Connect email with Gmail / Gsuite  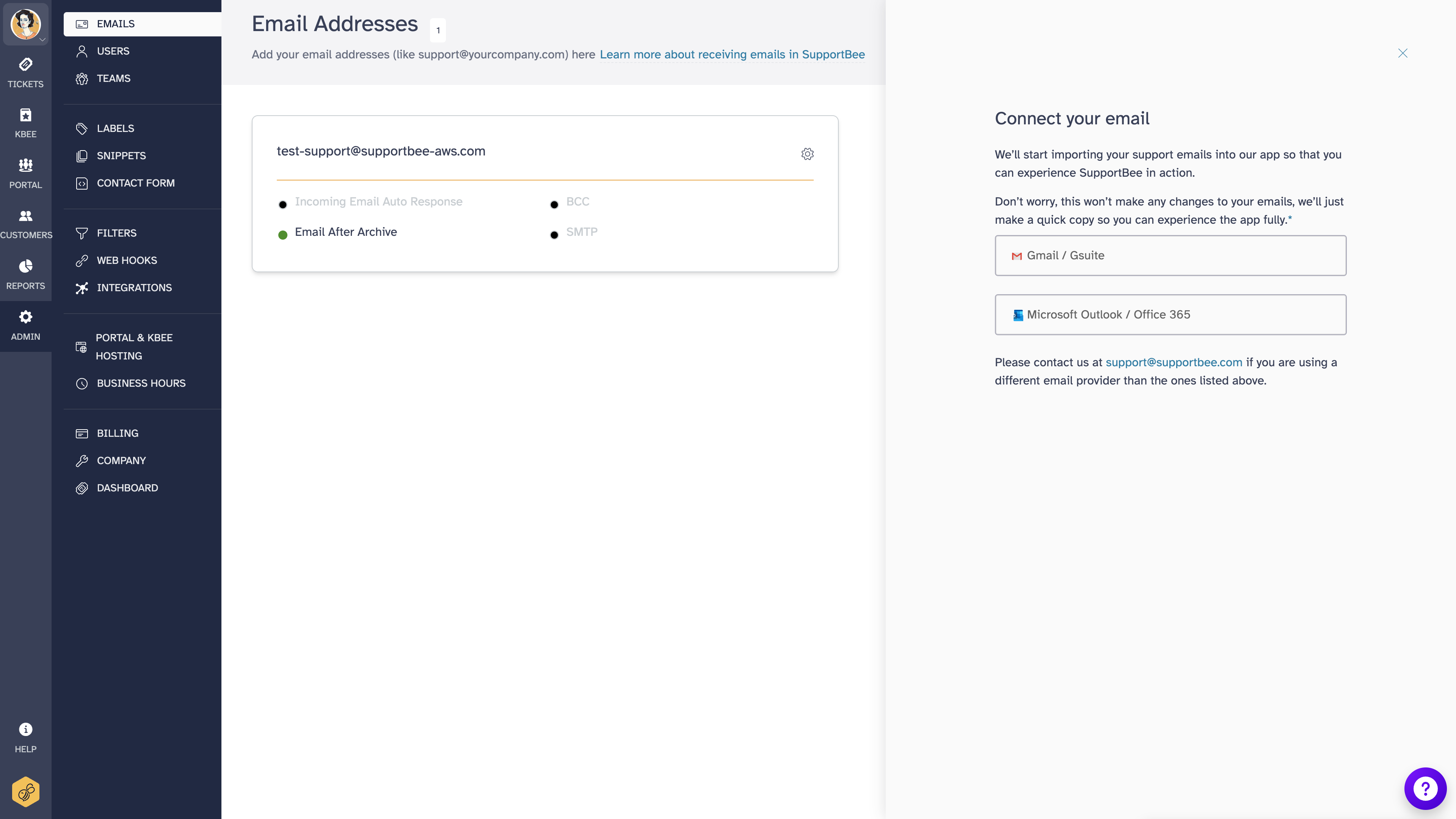1170,255
